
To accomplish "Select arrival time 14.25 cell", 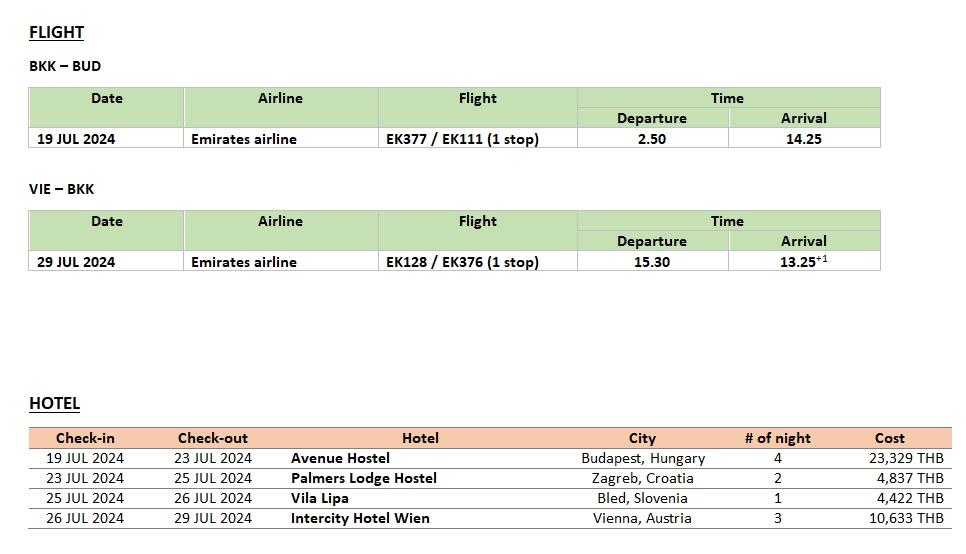I will click(x=804, y=138).
